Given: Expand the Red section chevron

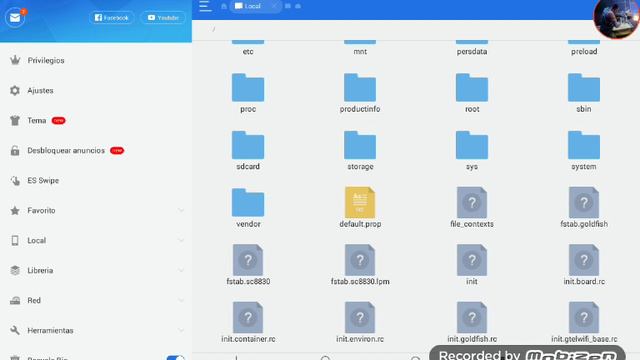Looking at the screenshot, I should pyautogui.click(x=181, y=300).
